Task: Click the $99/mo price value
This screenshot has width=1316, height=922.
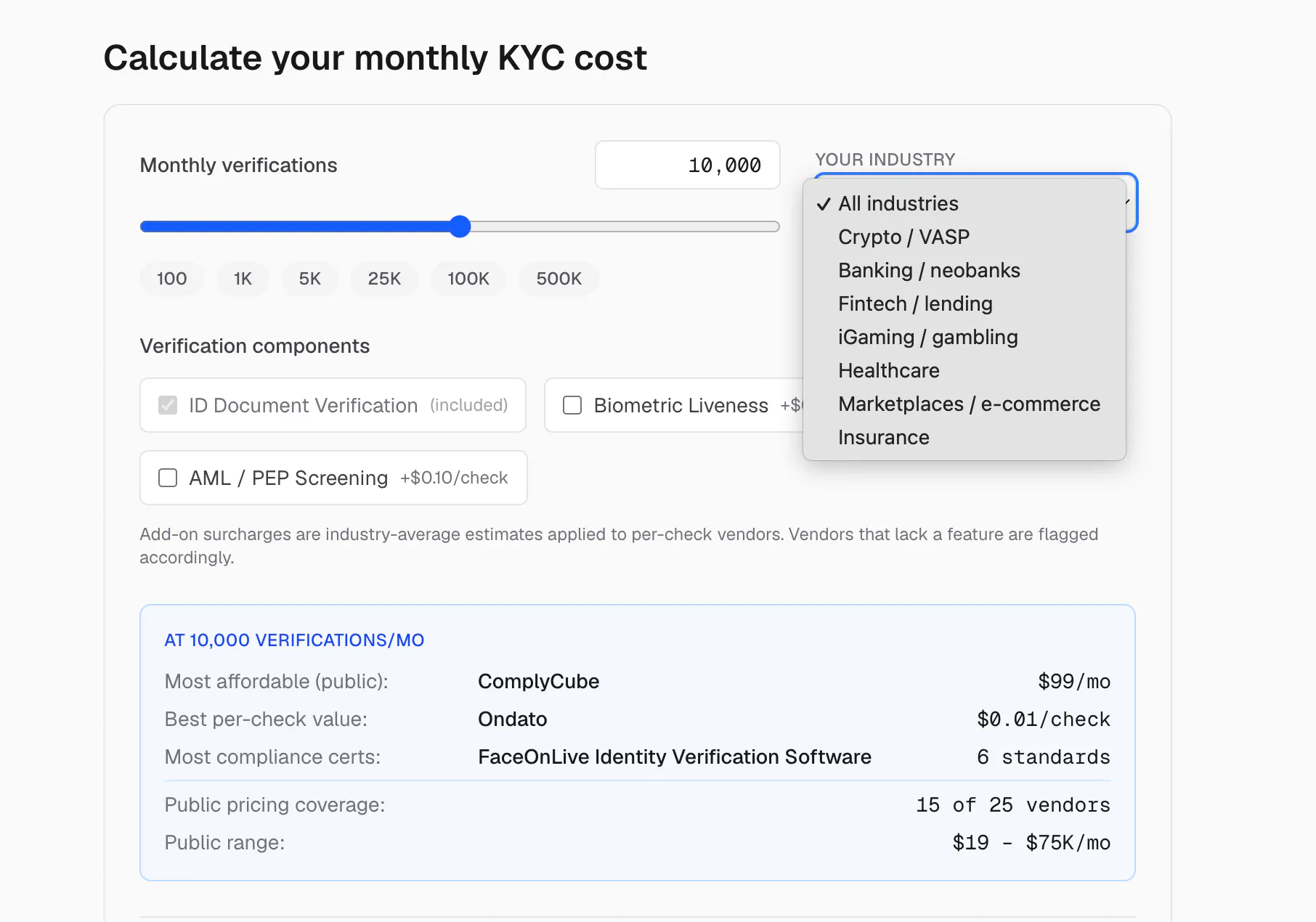Action: coord(1074,681)
